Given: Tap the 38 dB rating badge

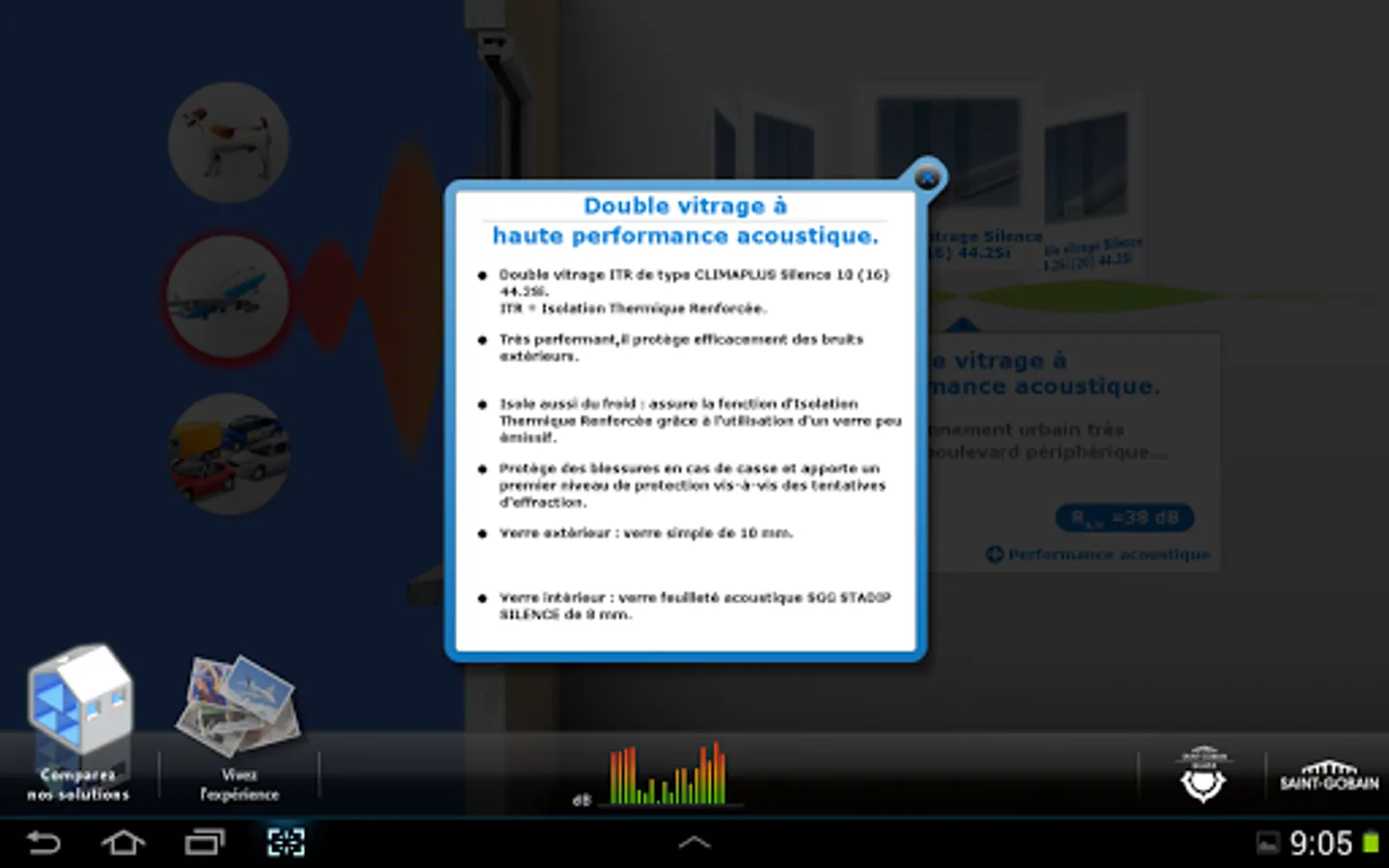Looking at the screenshot, I should click(1125, 518).
